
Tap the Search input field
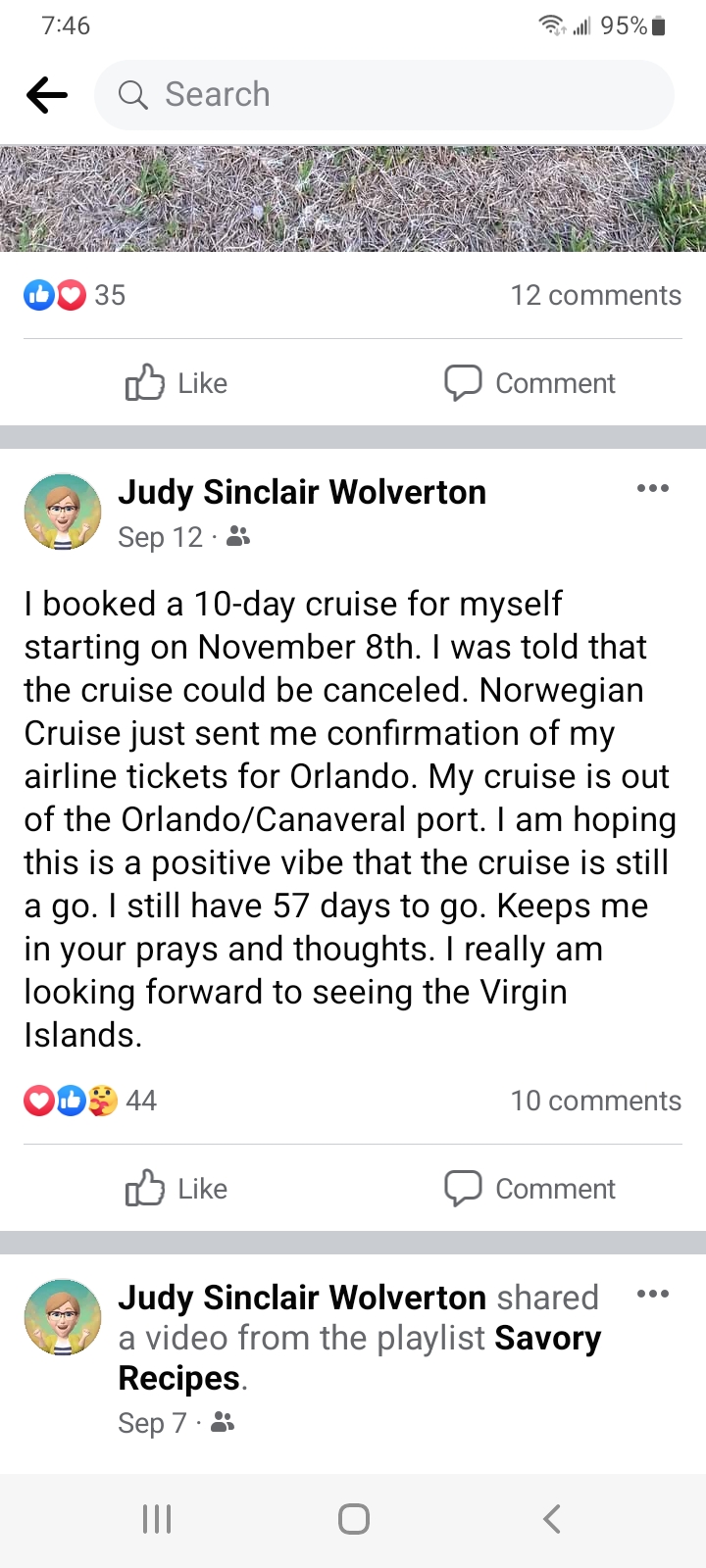(x=392, y=95)
